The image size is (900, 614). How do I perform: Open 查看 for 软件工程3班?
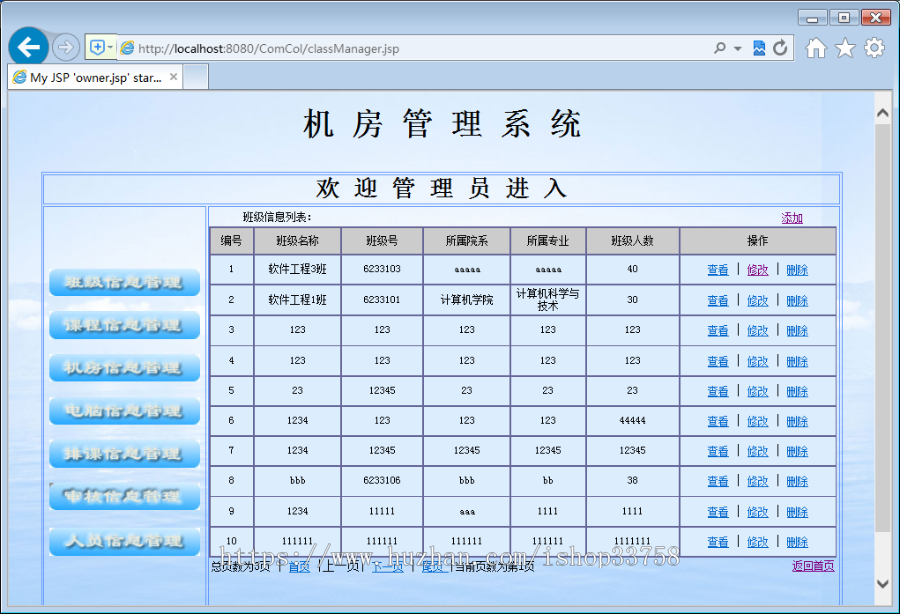tap(717, 269)
